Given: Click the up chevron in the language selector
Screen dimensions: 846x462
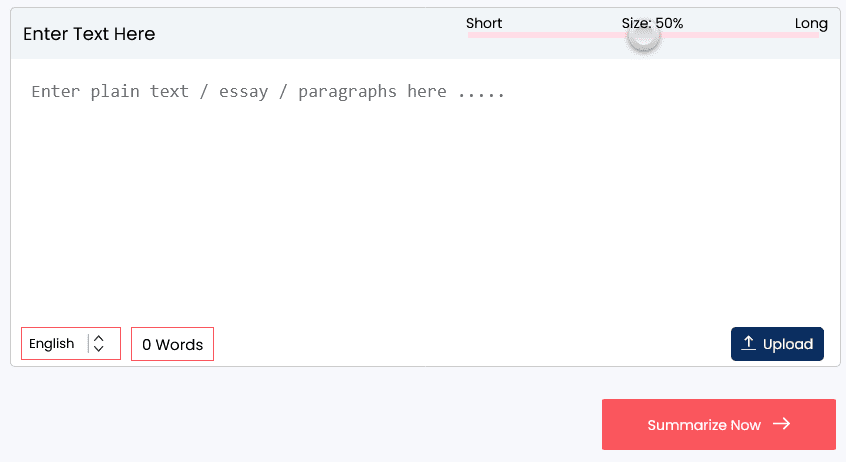Looking at the screenshot, I should coord(98,339).
